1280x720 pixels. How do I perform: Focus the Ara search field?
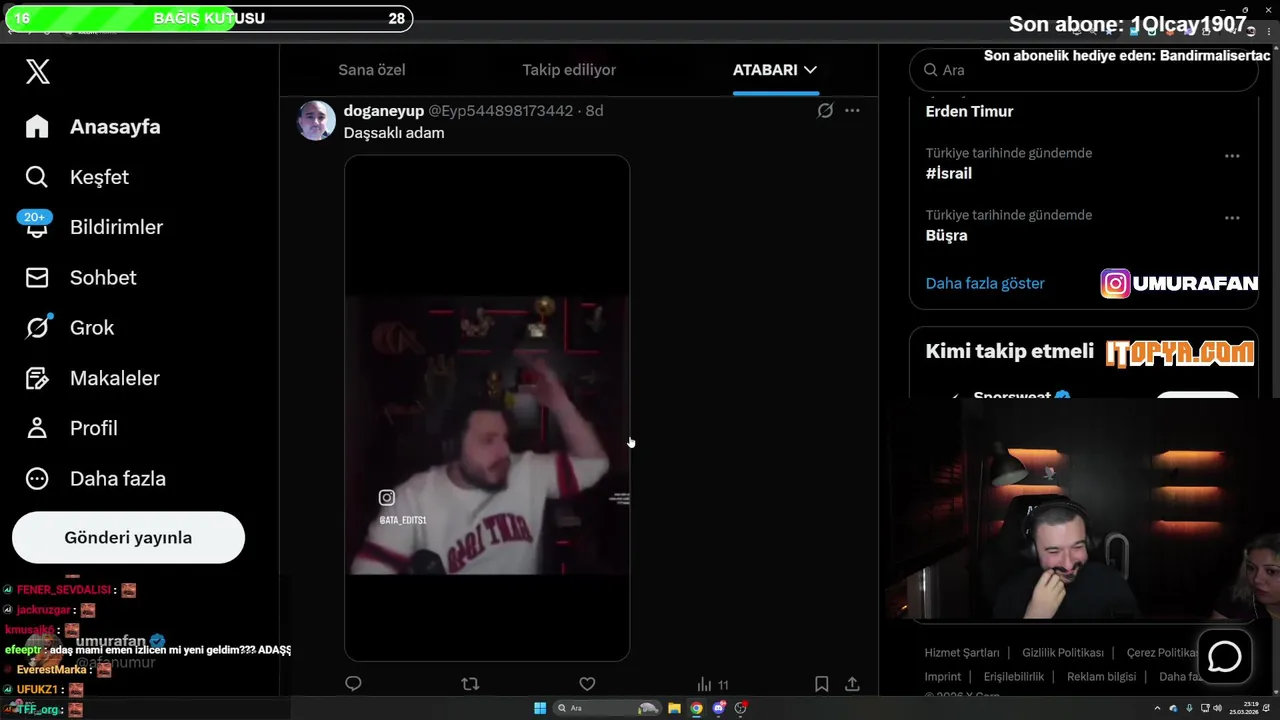[1084, 70]
